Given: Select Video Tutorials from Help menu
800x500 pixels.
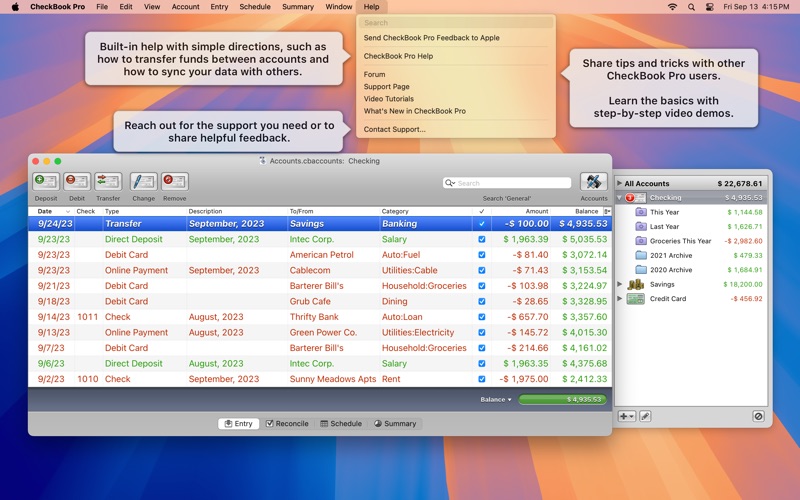Looking at the screenshot, I should click(x=389, y=98).
